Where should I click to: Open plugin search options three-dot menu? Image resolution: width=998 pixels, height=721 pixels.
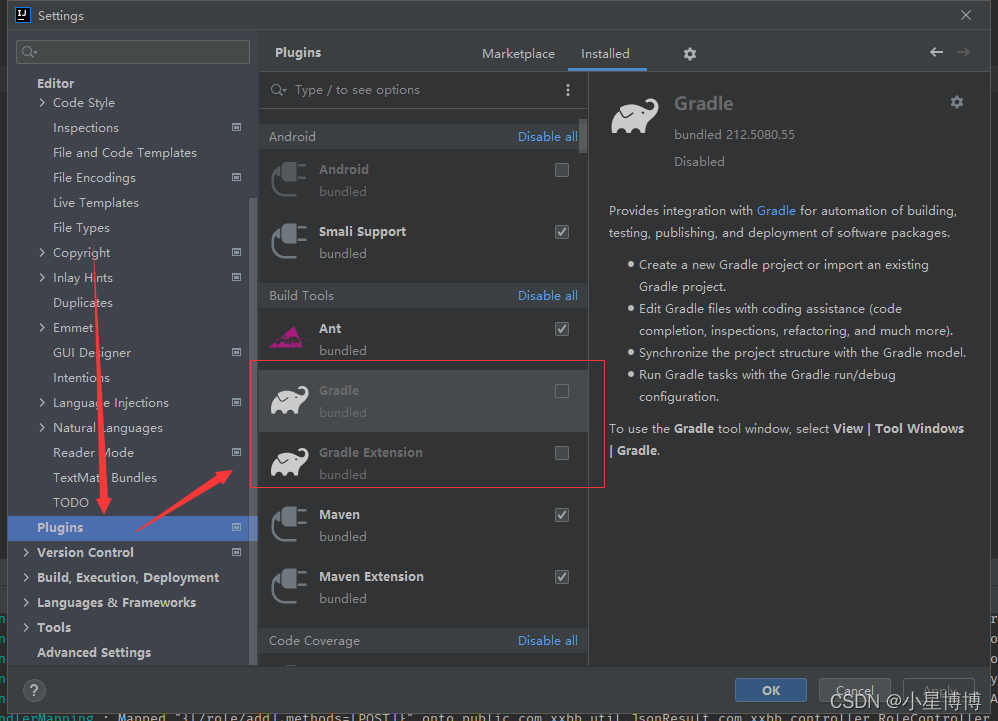(x=568, y=90)
